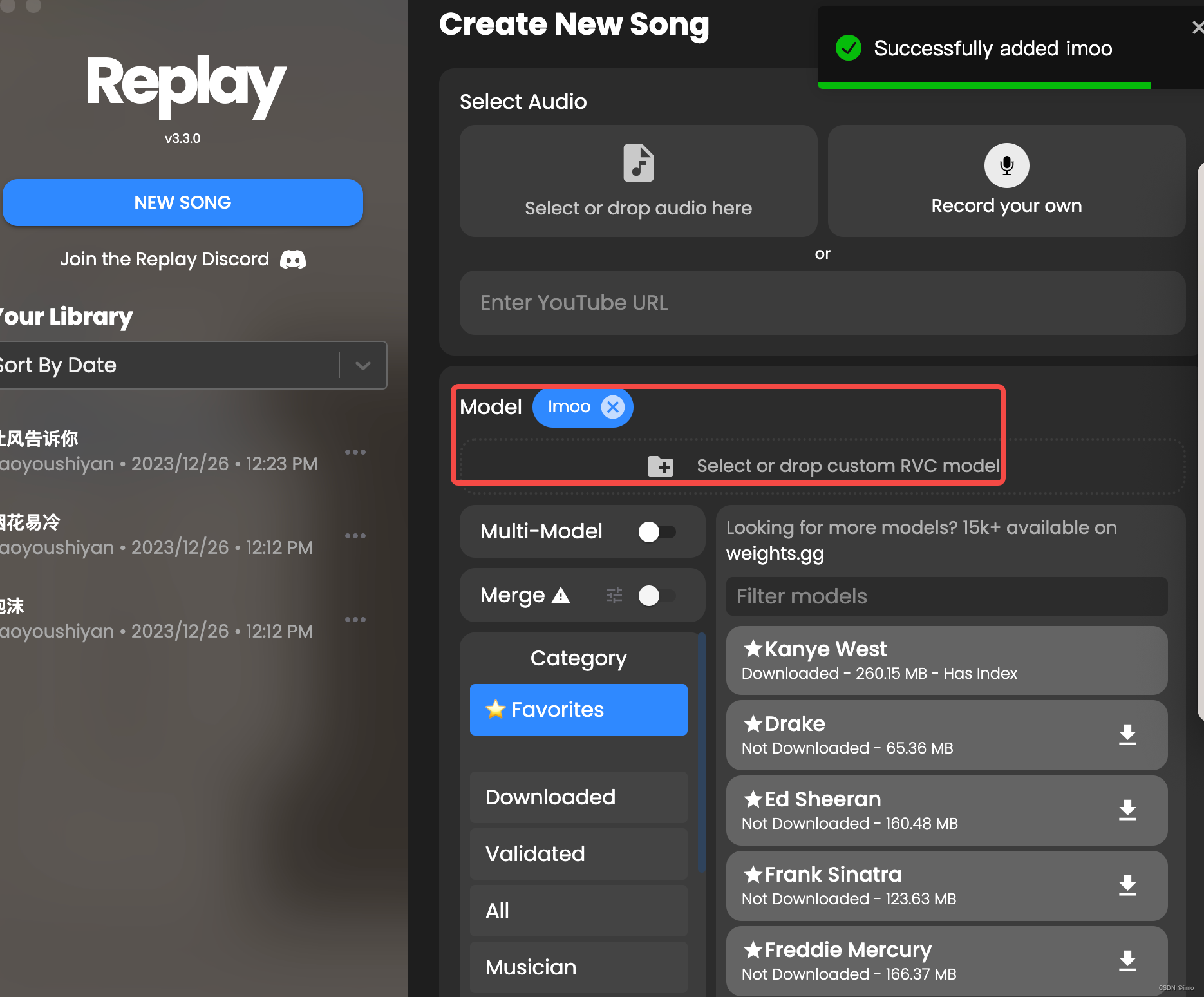The width and height of the screenshot is (1204, 997).
Task: Click the Filter models search field
Action: pyautogui.click(x=947, y=596)
